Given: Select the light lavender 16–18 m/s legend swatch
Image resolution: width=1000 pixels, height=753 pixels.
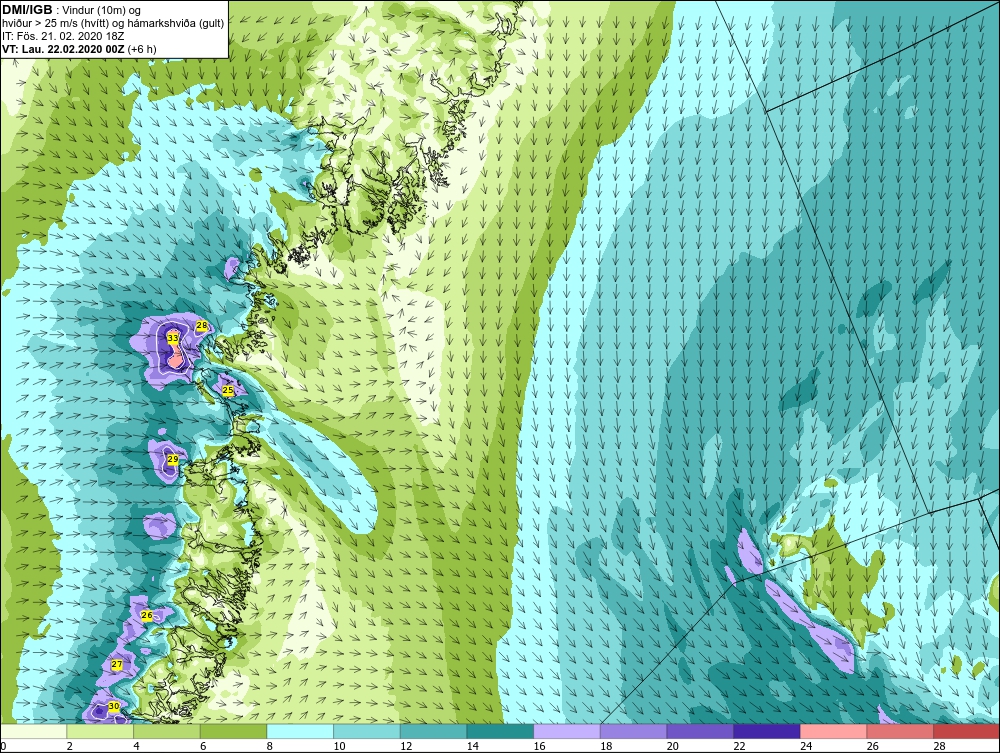Looking at the screenshot, I should 566,731.
